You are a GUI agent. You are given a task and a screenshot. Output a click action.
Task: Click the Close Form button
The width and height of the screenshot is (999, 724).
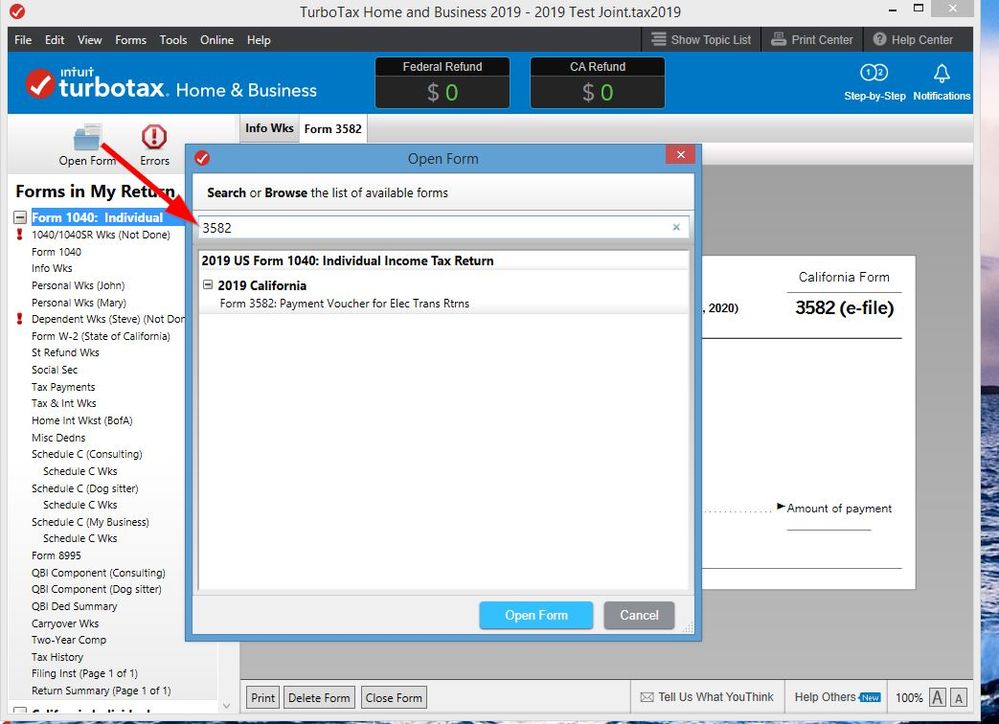click(x=394, y=698)
